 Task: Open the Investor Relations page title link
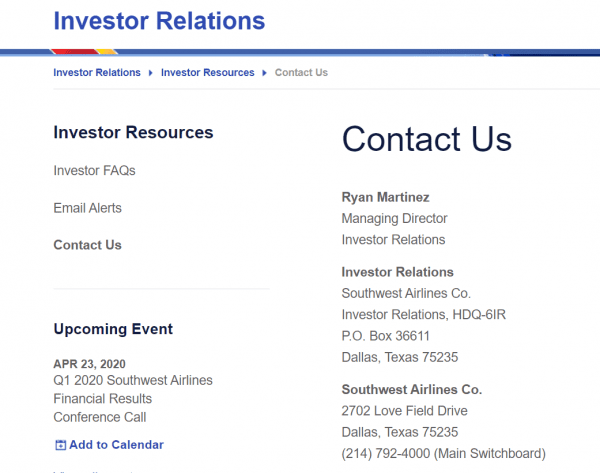(x=159, y=21)
